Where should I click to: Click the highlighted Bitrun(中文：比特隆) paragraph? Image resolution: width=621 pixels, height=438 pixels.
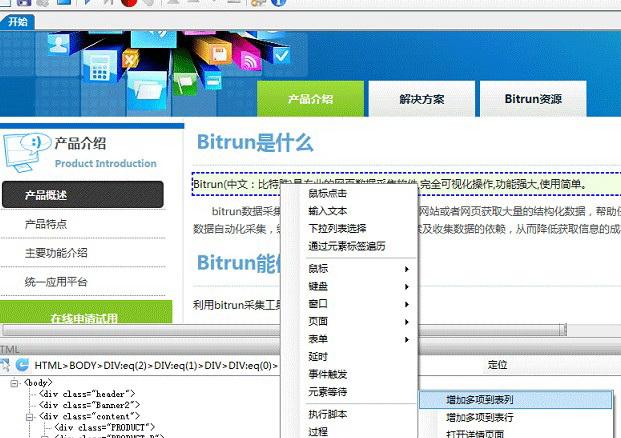tap(406, 184)
